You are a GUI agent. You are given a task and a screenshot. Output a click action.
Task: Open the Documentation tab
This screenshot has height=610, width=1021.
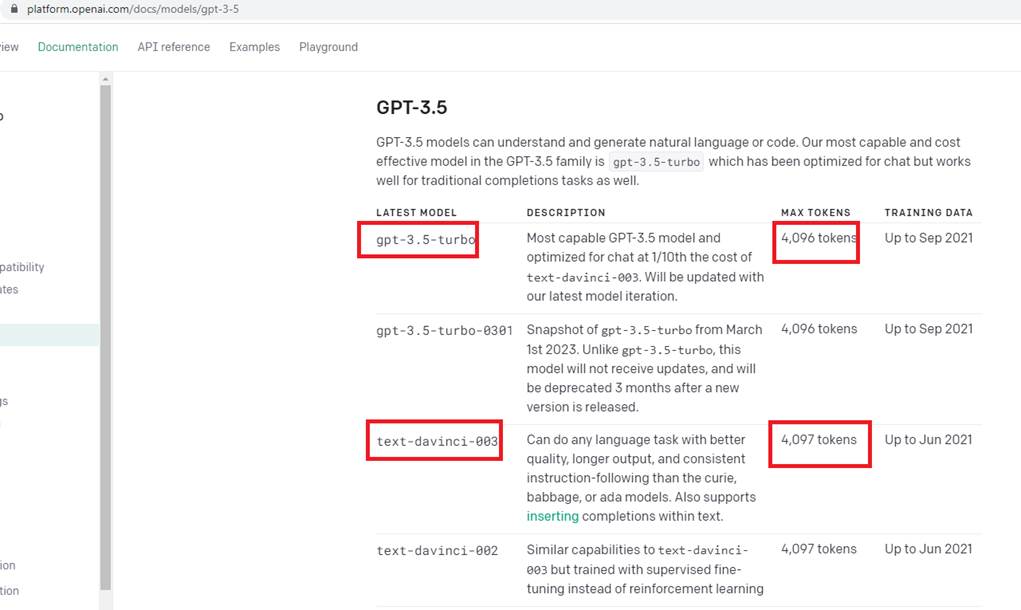[x=78, y=47]
